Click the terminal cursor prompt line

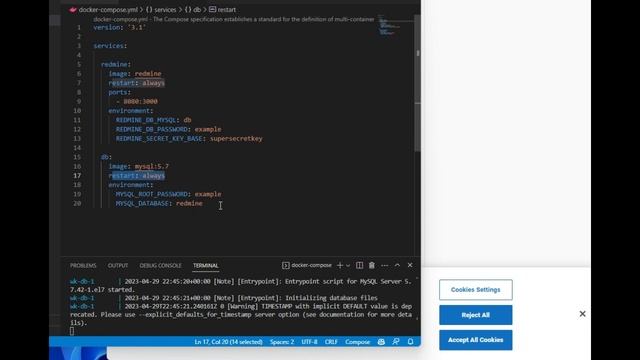72,331
